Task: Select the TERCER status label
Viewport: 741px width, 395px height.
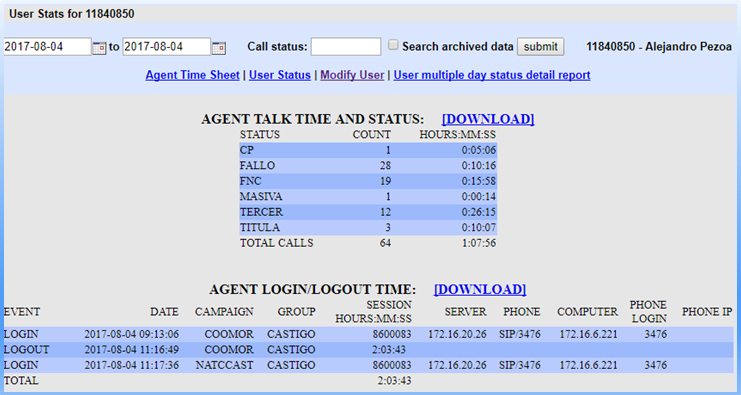Action: [x=261, y=212]
